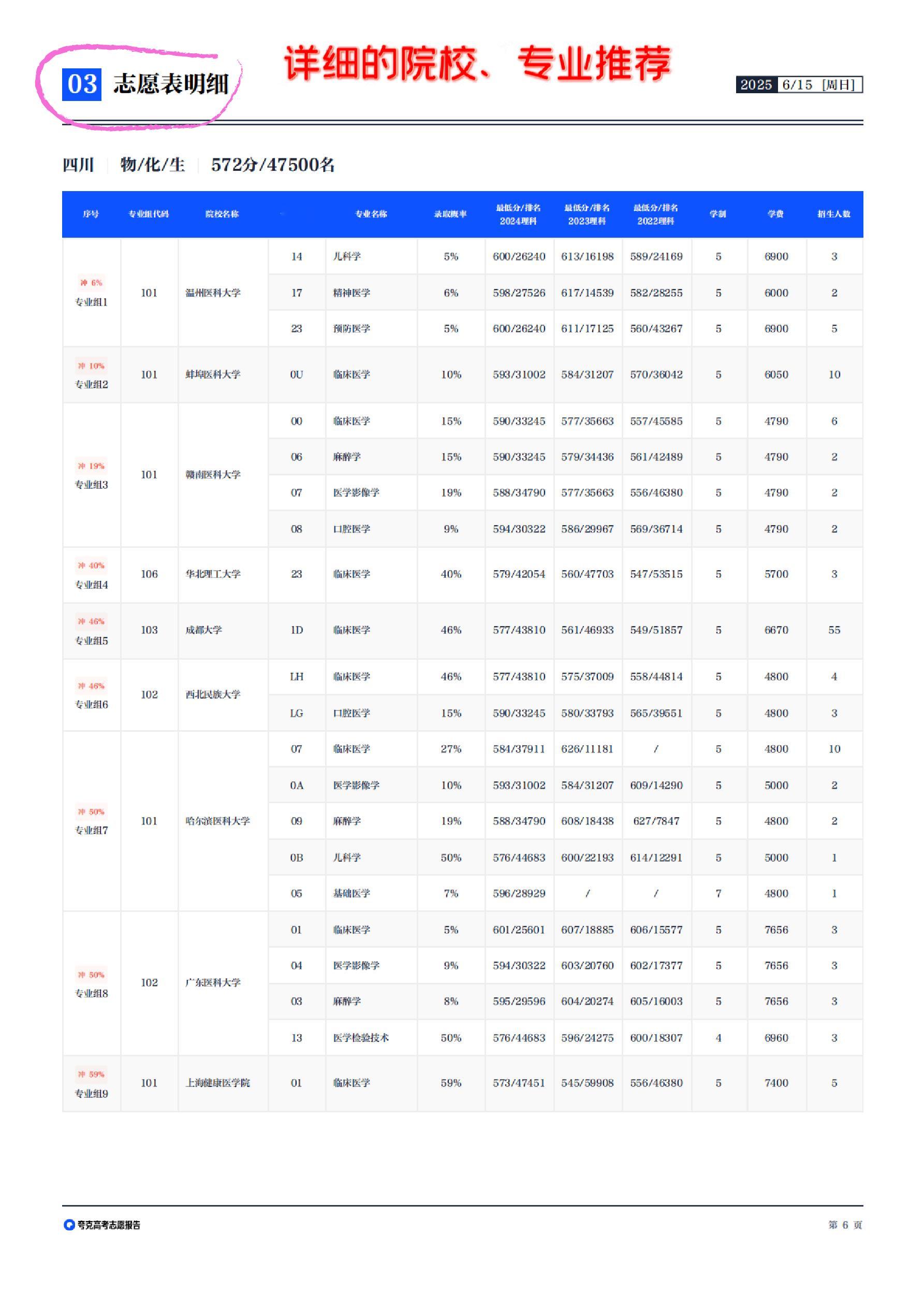Select 华北理工大学 in the school column
Screen dimensions: 924x1306
pyautogui.click(x=213, y=574)
